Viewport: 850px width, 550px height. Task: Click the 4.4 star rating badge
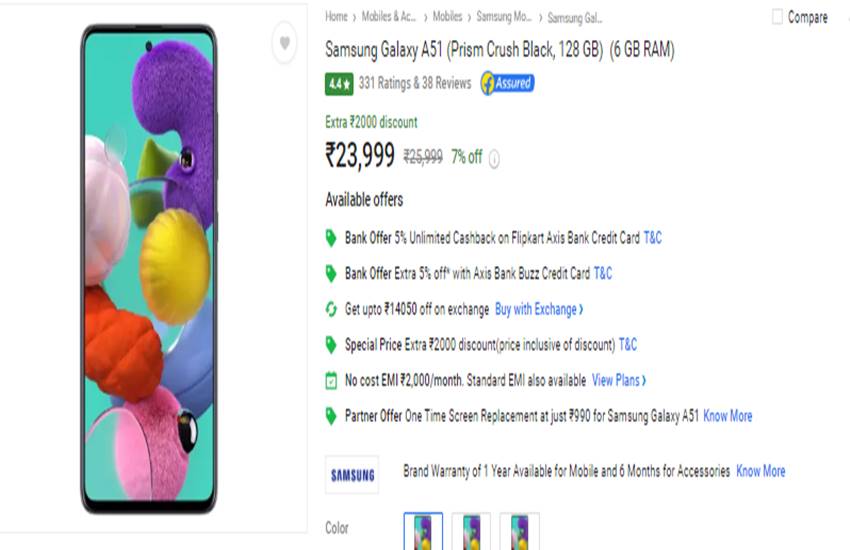click(339, 84)
